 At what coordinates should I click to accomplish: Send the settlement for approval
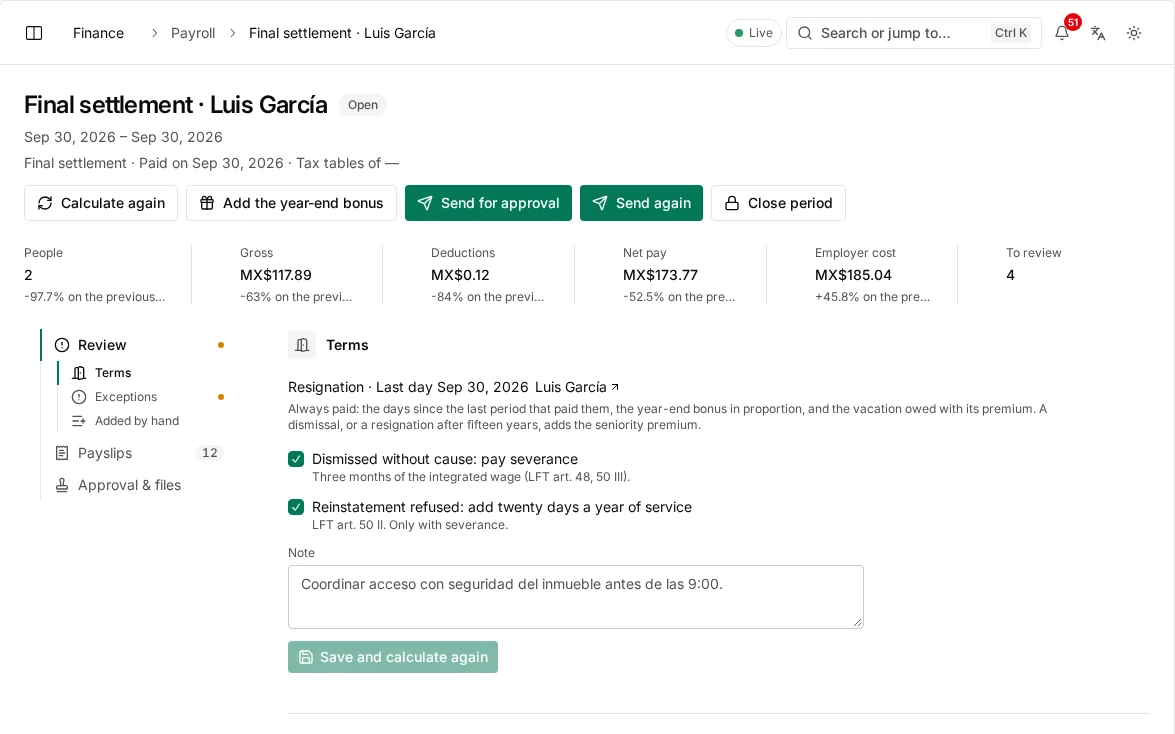coord(489,203)
